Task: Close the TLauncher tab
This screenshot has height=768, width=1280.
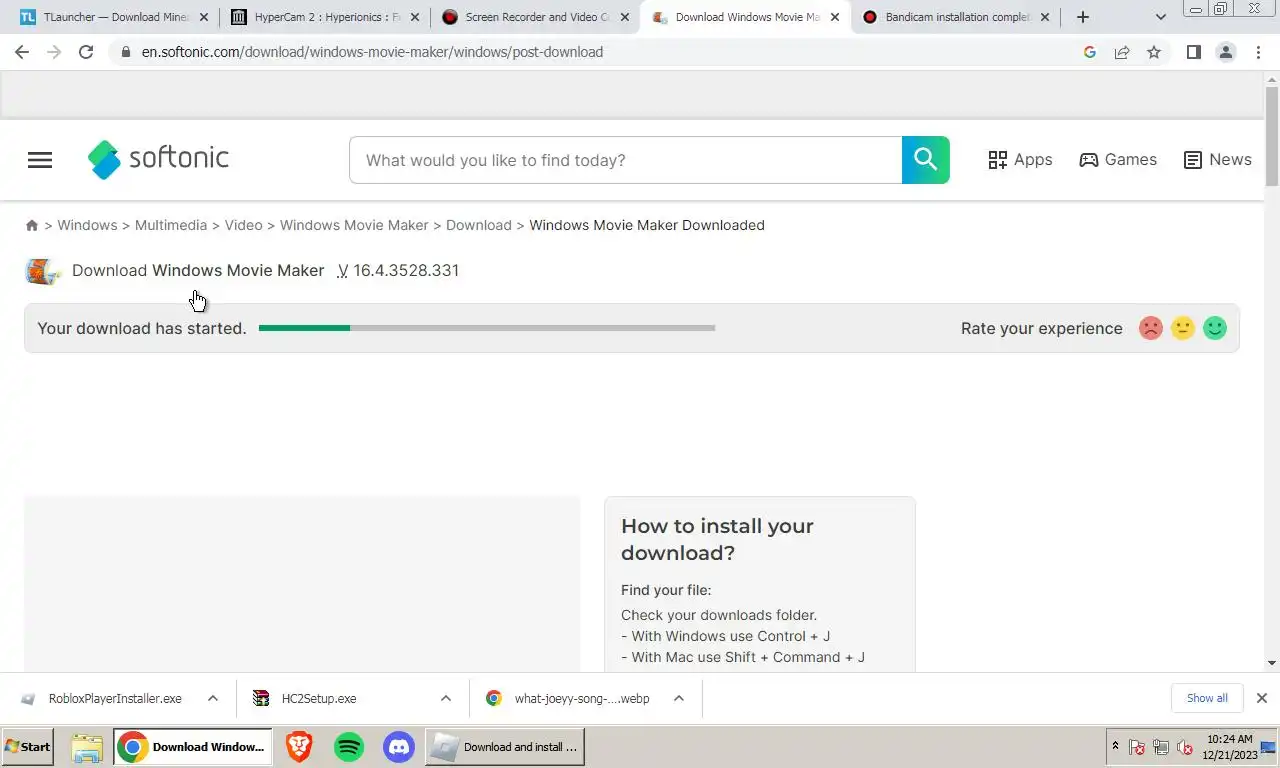Action: (204, 17)
